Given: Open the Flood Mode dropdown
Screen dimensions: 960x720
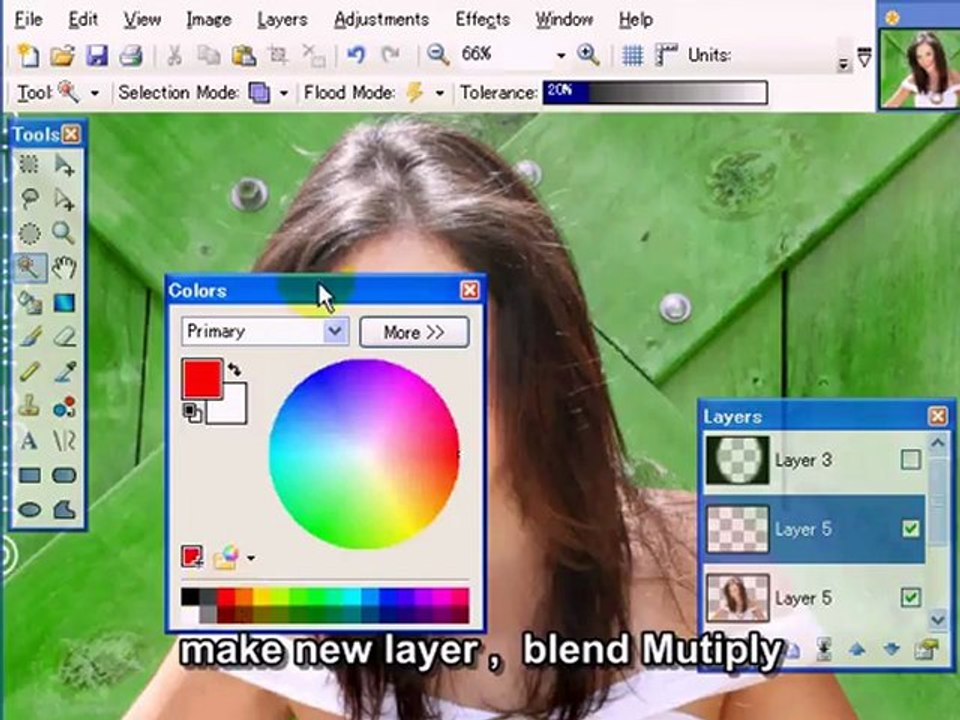Looking at the screenshot, I should (440, 94).
